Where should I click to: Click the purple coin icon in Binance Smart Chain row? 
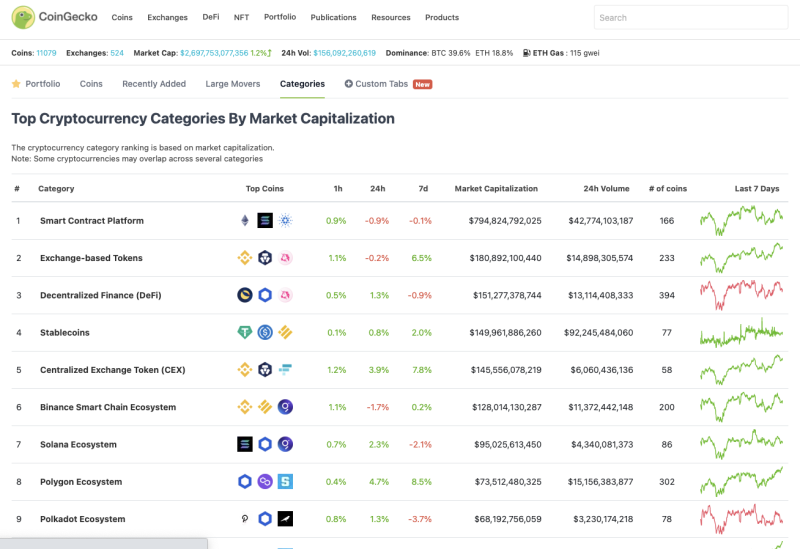pos(285,407)
